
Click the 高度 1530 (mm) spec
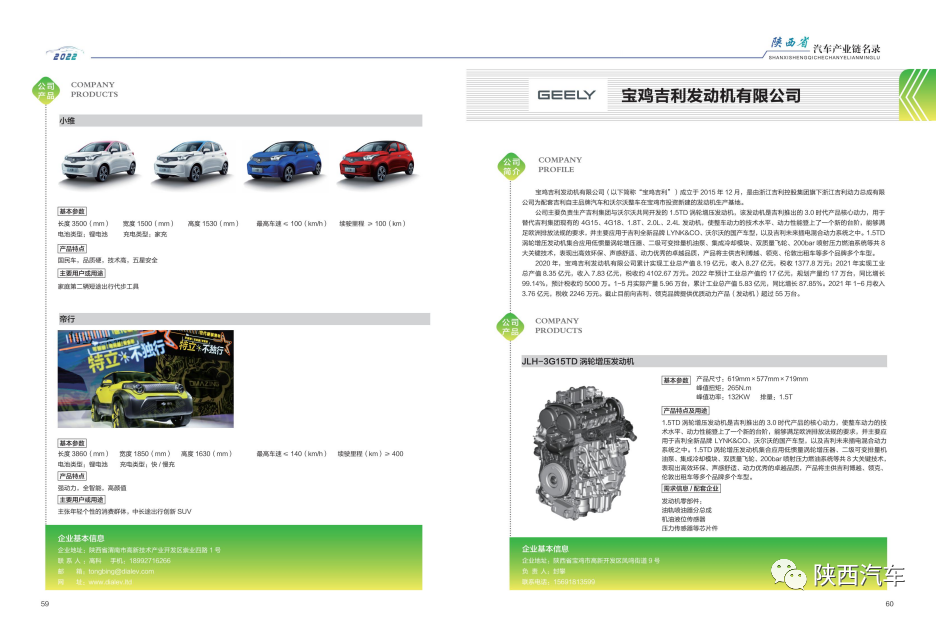(x=213, y=224)
